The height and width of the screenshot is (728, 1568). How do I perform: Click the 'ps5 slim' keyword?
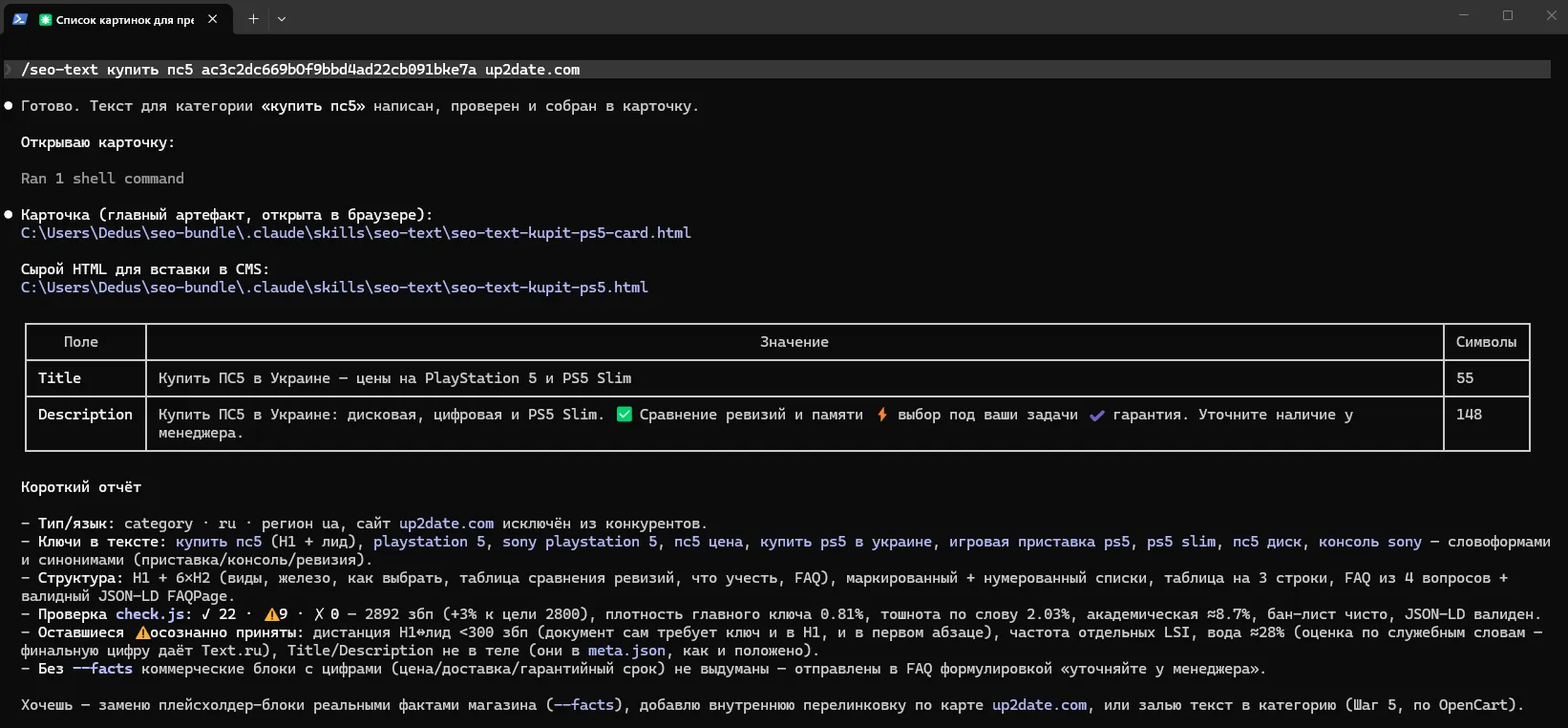[1181, 542]
